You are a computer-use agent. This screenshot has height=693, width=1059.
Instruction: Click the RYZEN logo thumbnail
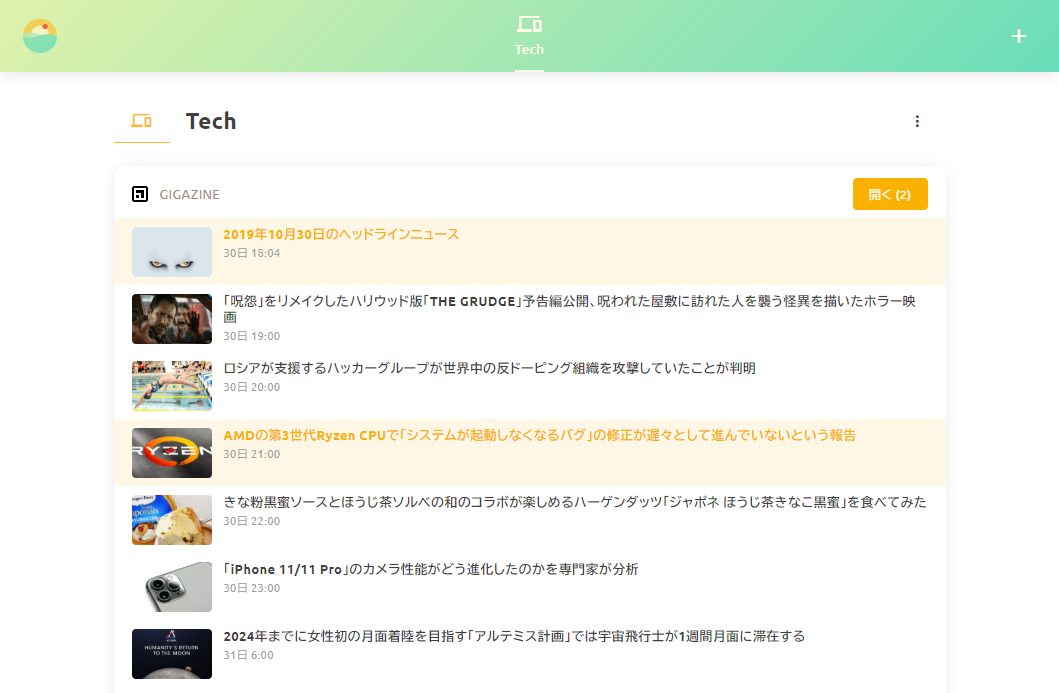click(x=172, y=453)
